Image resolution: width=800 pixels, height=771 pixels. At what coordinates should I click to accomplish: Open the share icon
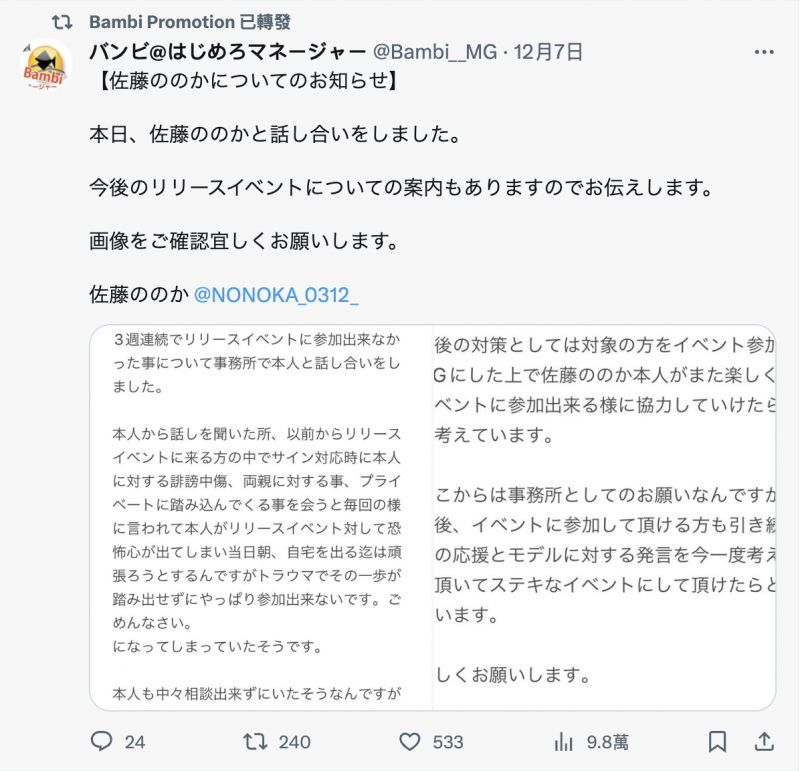(764, 742)
